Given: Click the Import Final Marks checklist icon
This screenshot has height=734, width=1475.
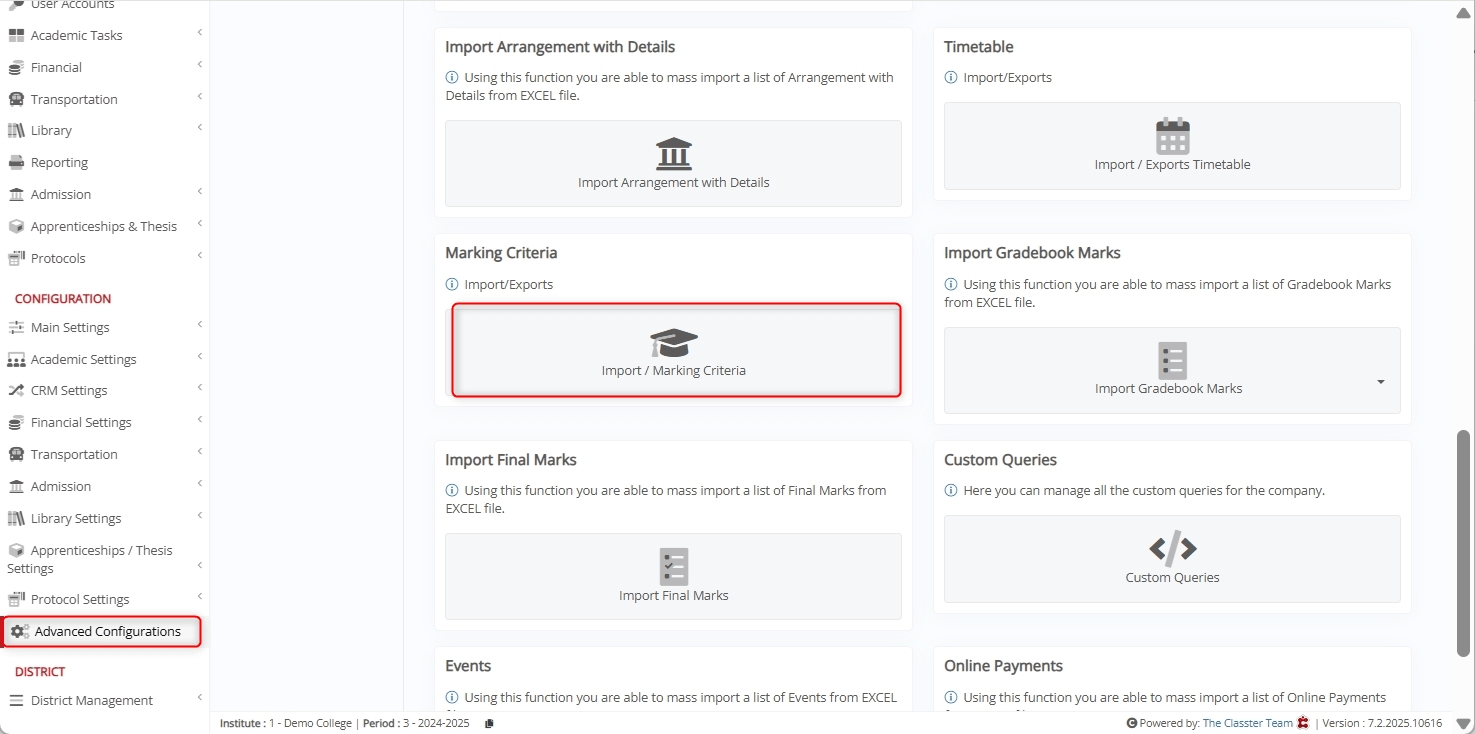Looking at the screenshot, I should pyautogui.click(x=673, y=566).
